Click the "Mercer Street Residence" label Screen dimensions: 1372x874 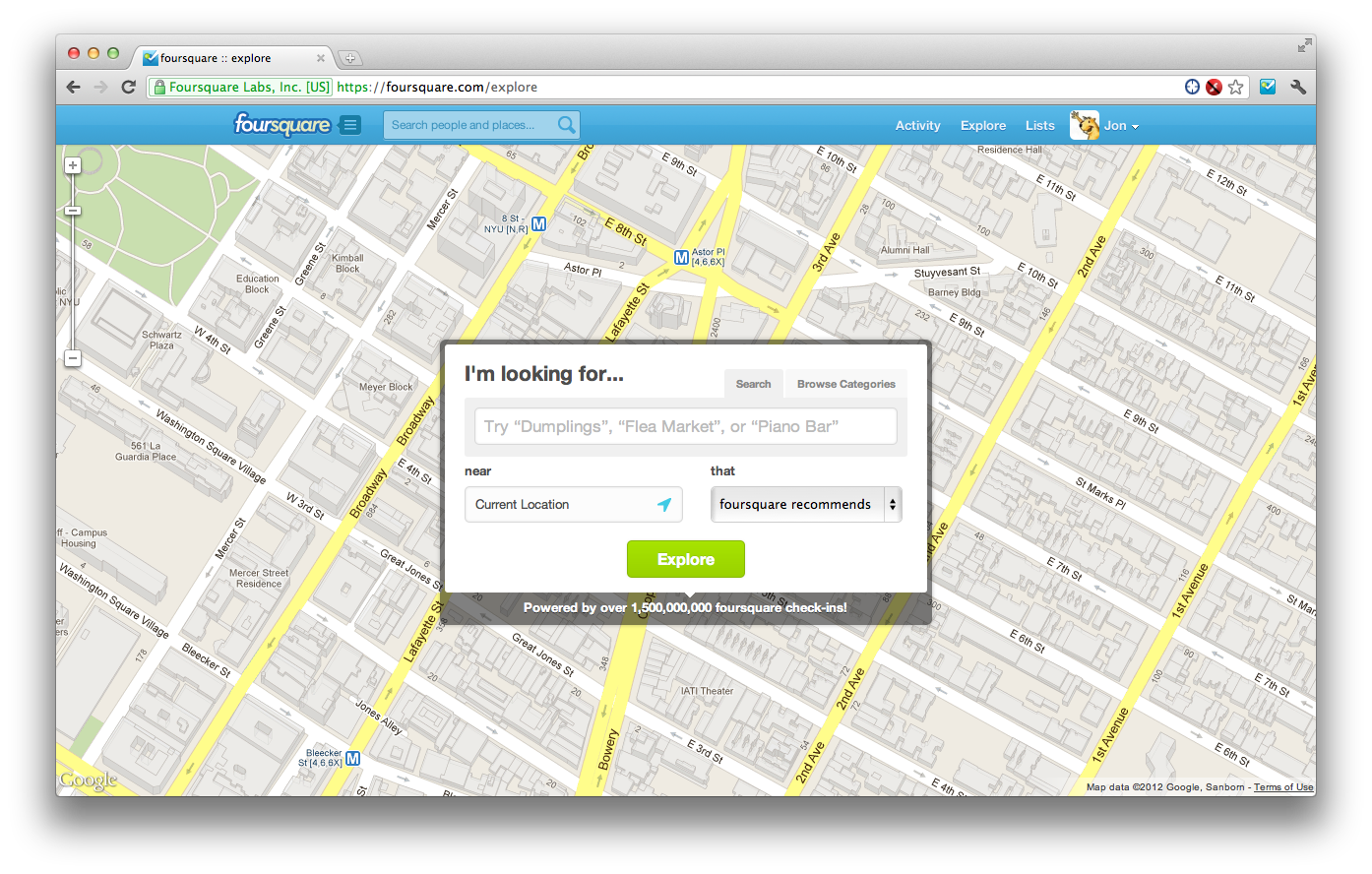click(259, 579)
